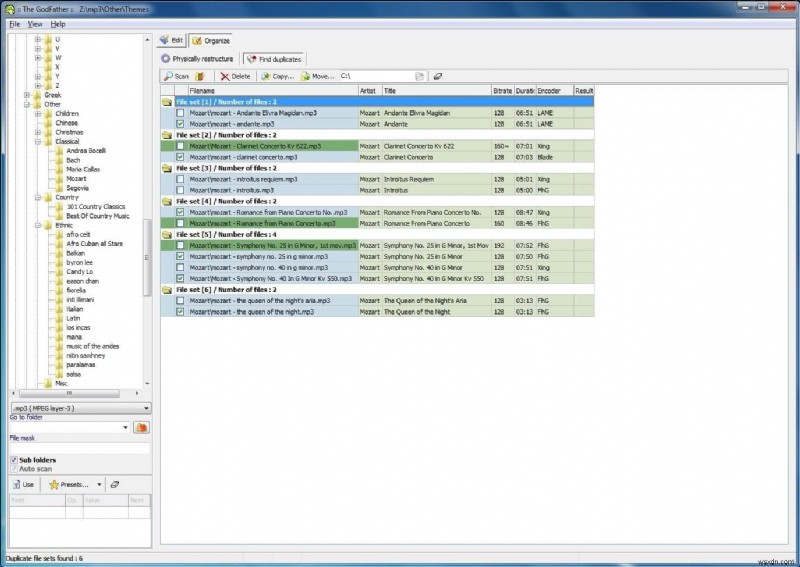
Task: Expand the Greek folder node
Action: (27, 95)
